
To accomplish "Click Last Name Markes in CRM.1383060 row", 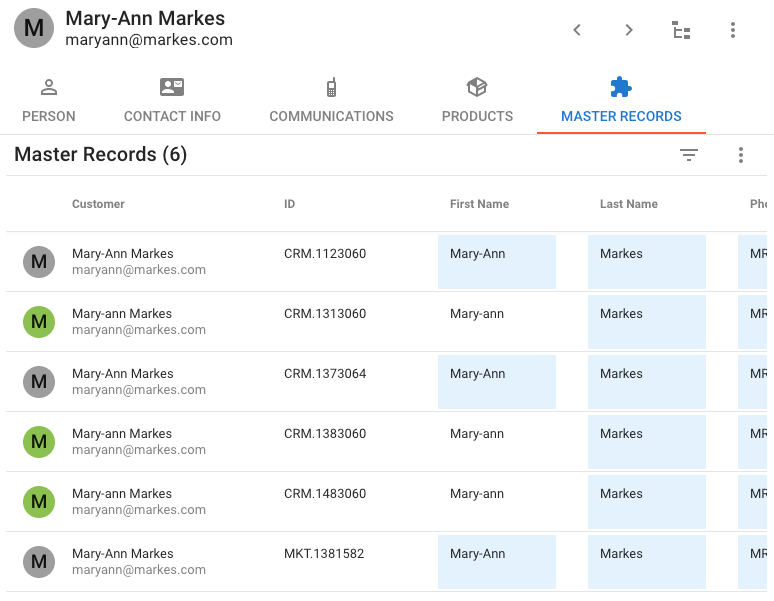I will tap(647, 442).
